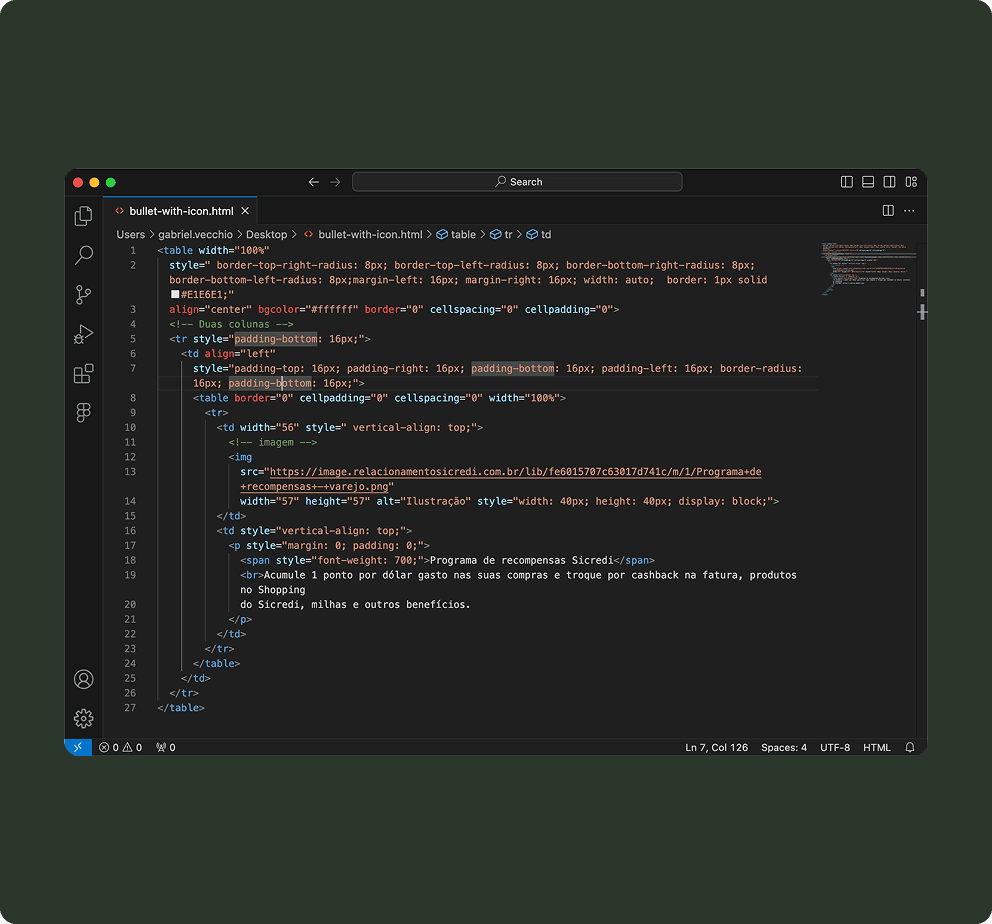The width and height of the screenshot is (992, 924).
Task: Toggle the primary side bar layout
Action: (x=846, y=182)
